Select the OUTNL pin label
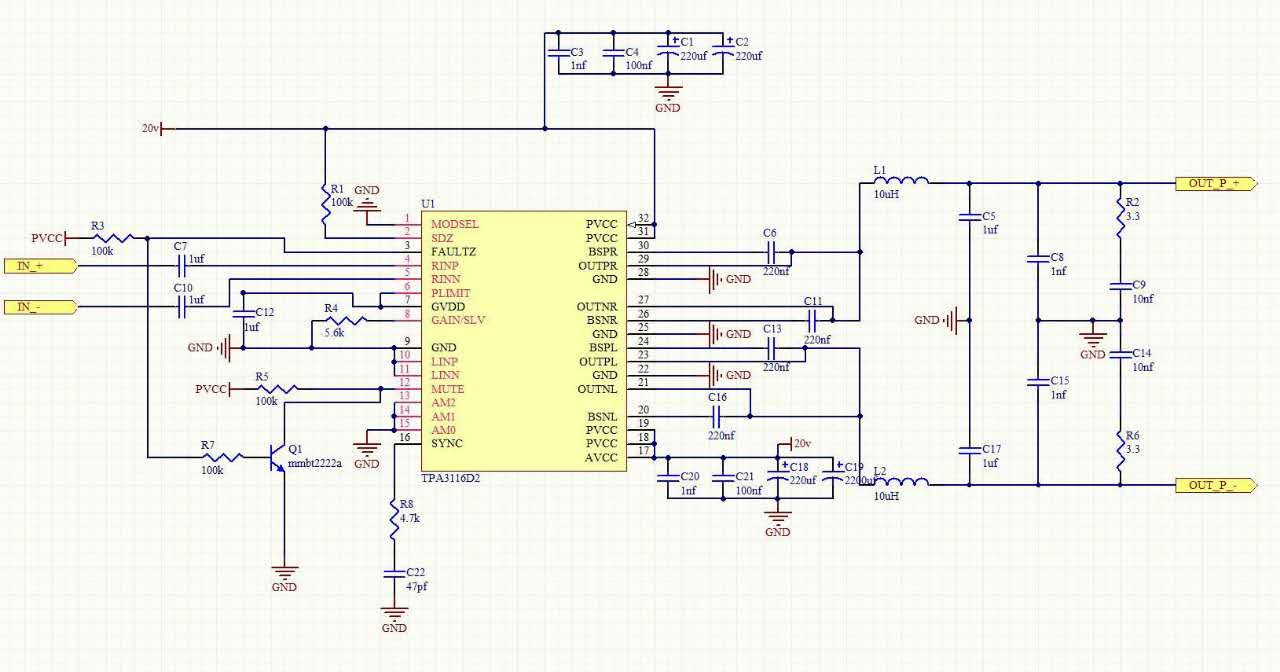1280x672 pixels. point(597,389)
